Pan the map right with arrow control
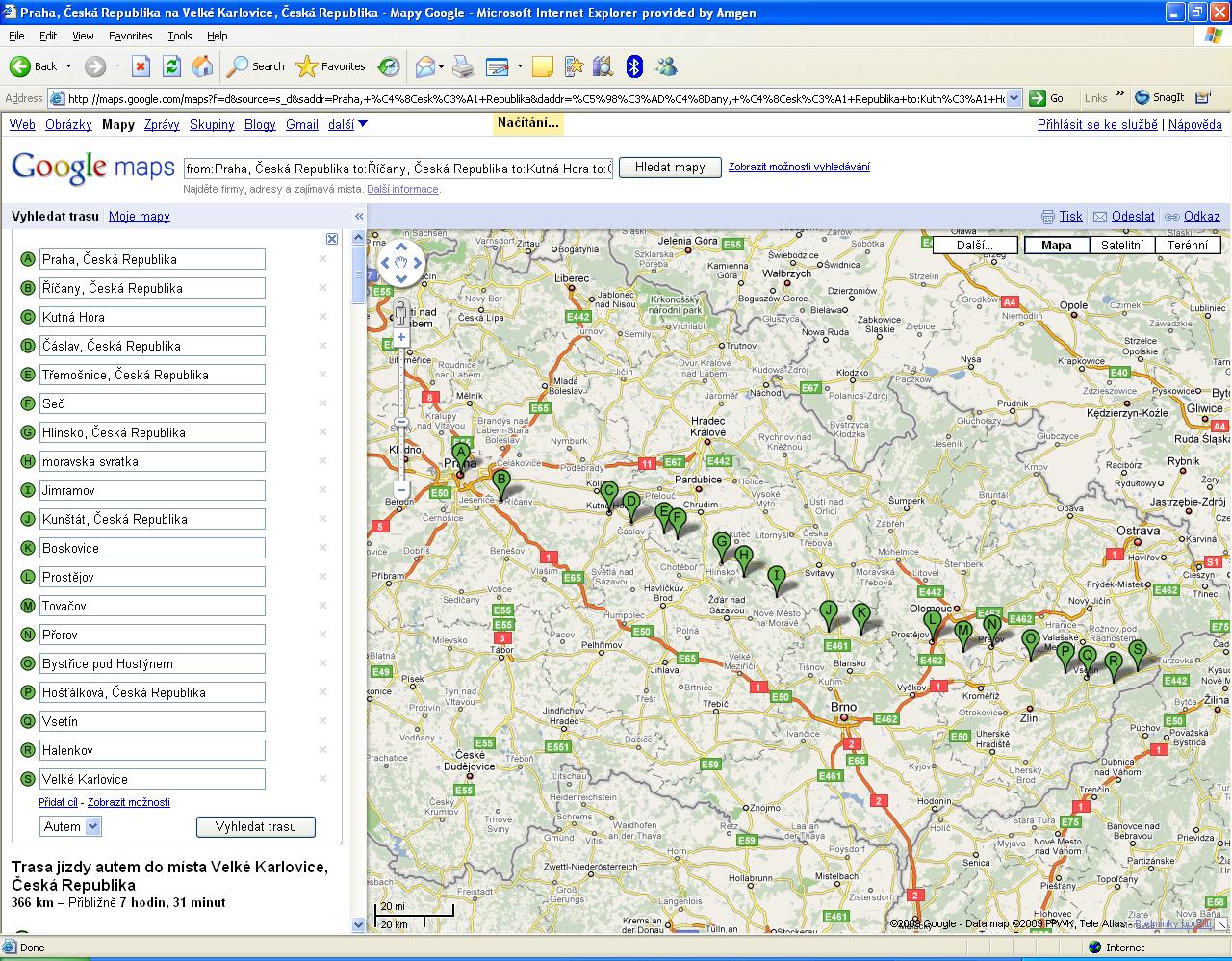The height and width of the screenshot is (961, 1232). (x=417, y=262)
